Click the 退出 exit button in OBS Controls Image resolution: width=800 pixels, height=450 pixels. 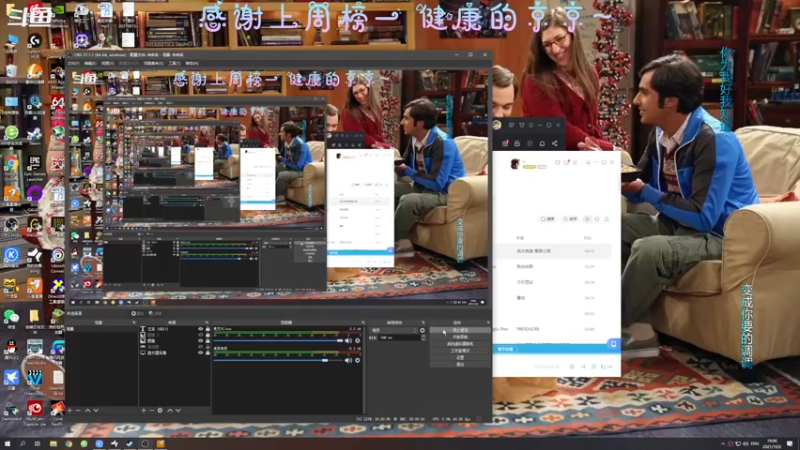coord(460,364)
